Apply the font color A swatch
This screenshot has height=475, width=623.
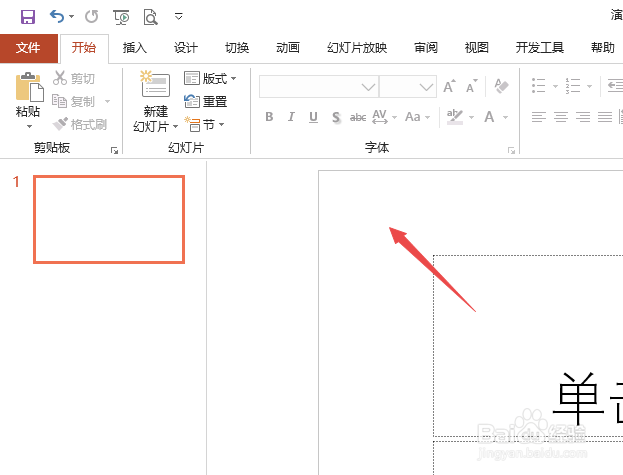pos(489,117)
